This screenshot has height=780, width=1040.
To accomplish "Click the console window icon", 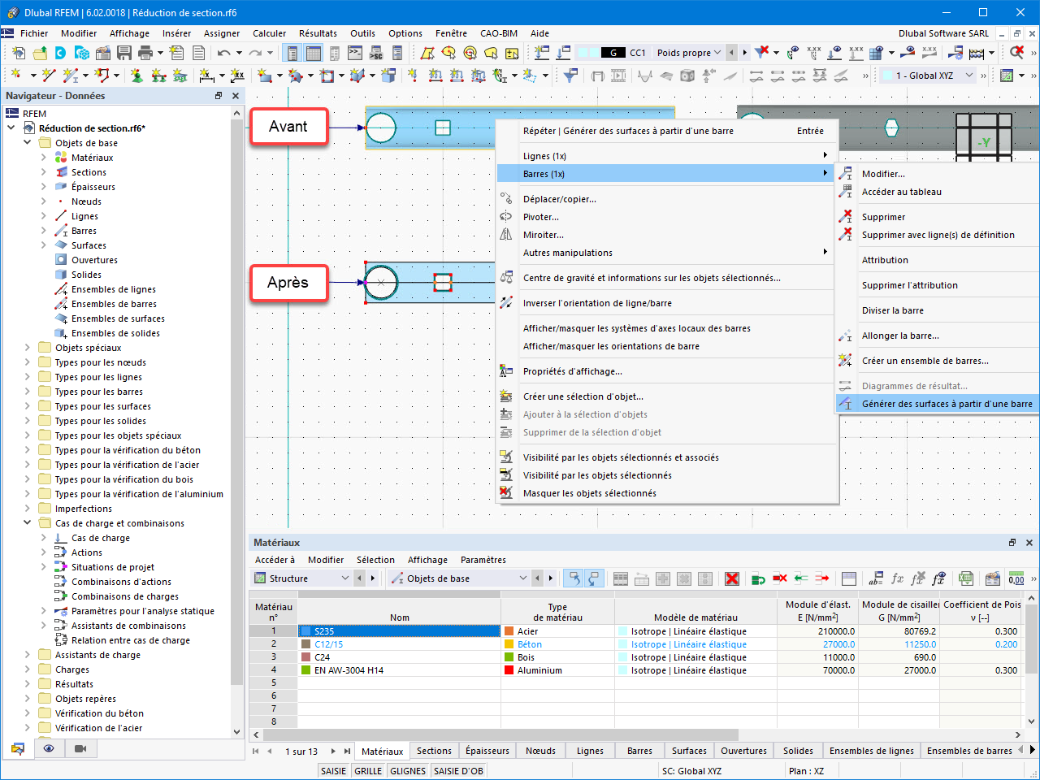I will pos(355,52).
